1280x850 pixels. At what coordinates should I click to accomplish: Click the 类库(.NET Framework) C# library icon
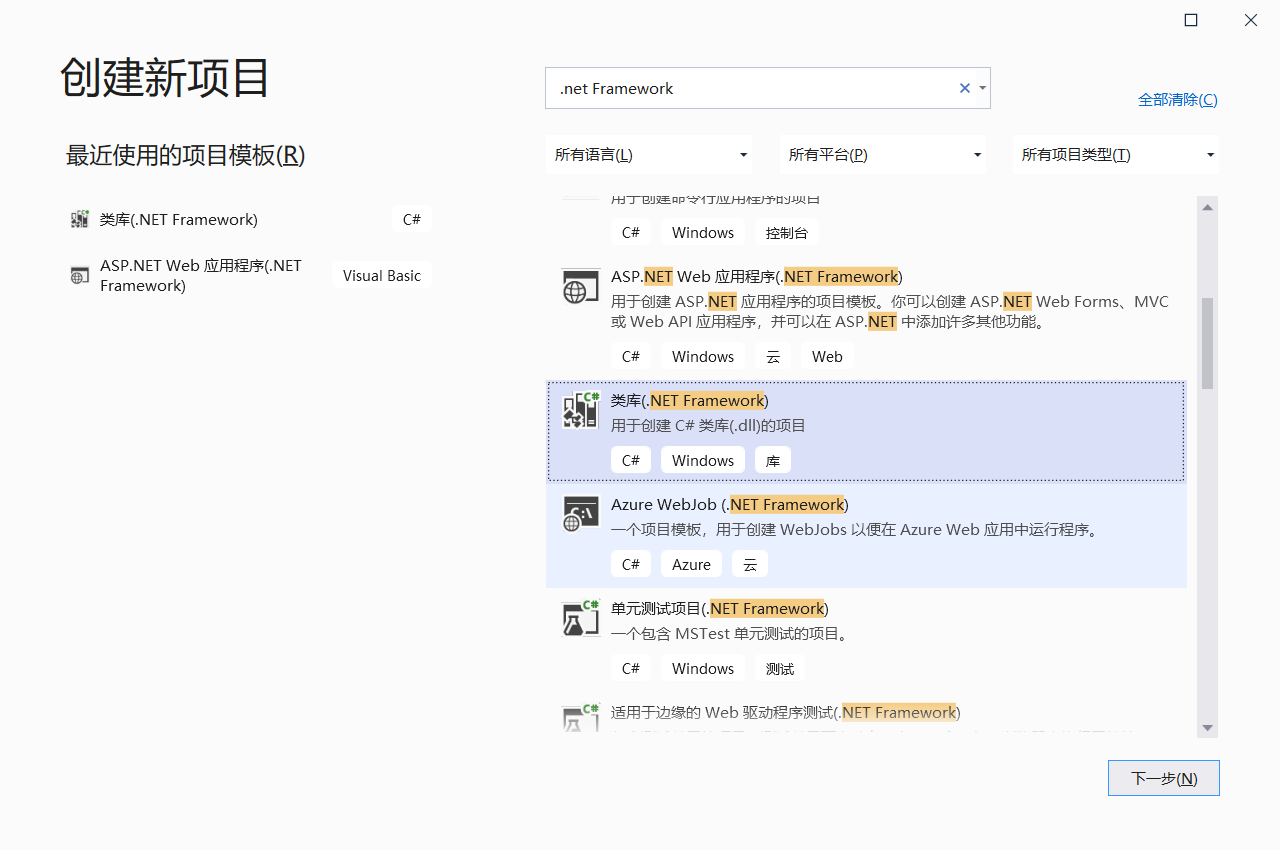click(x=580, y=409)
